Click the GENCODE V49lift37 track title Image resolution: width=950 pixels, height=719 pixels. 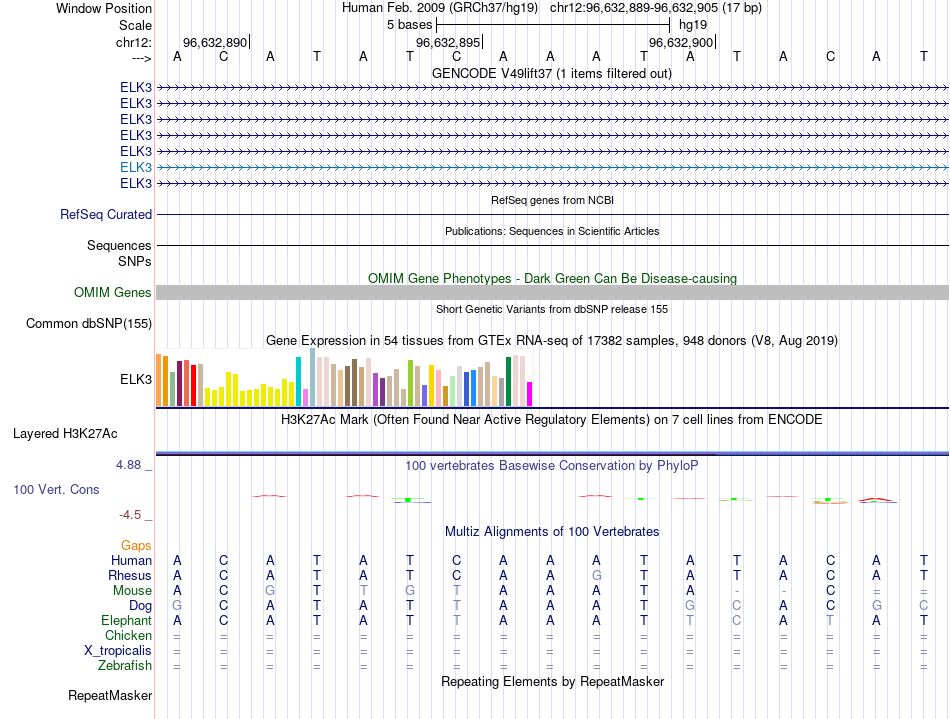tap(552, 73)
